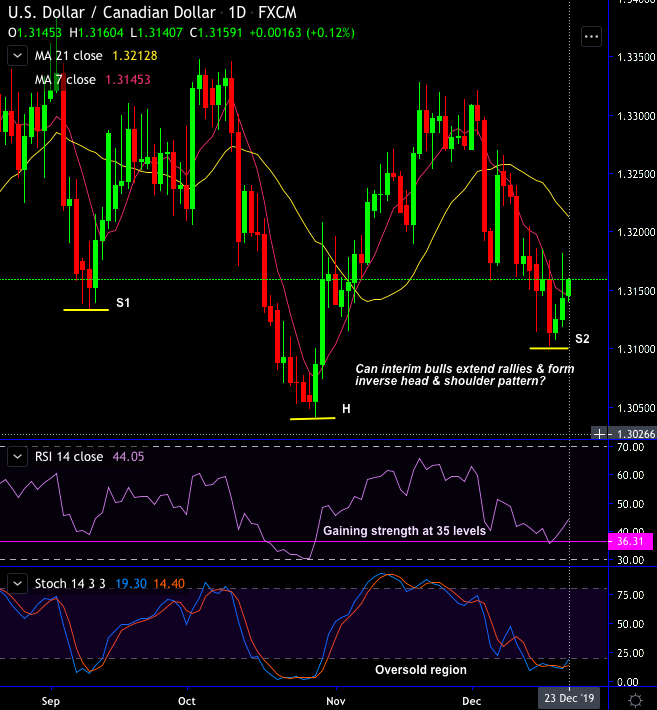Select the S1 annotation label
This screenshot has height=710, width=657.
[x=123, y=302]
